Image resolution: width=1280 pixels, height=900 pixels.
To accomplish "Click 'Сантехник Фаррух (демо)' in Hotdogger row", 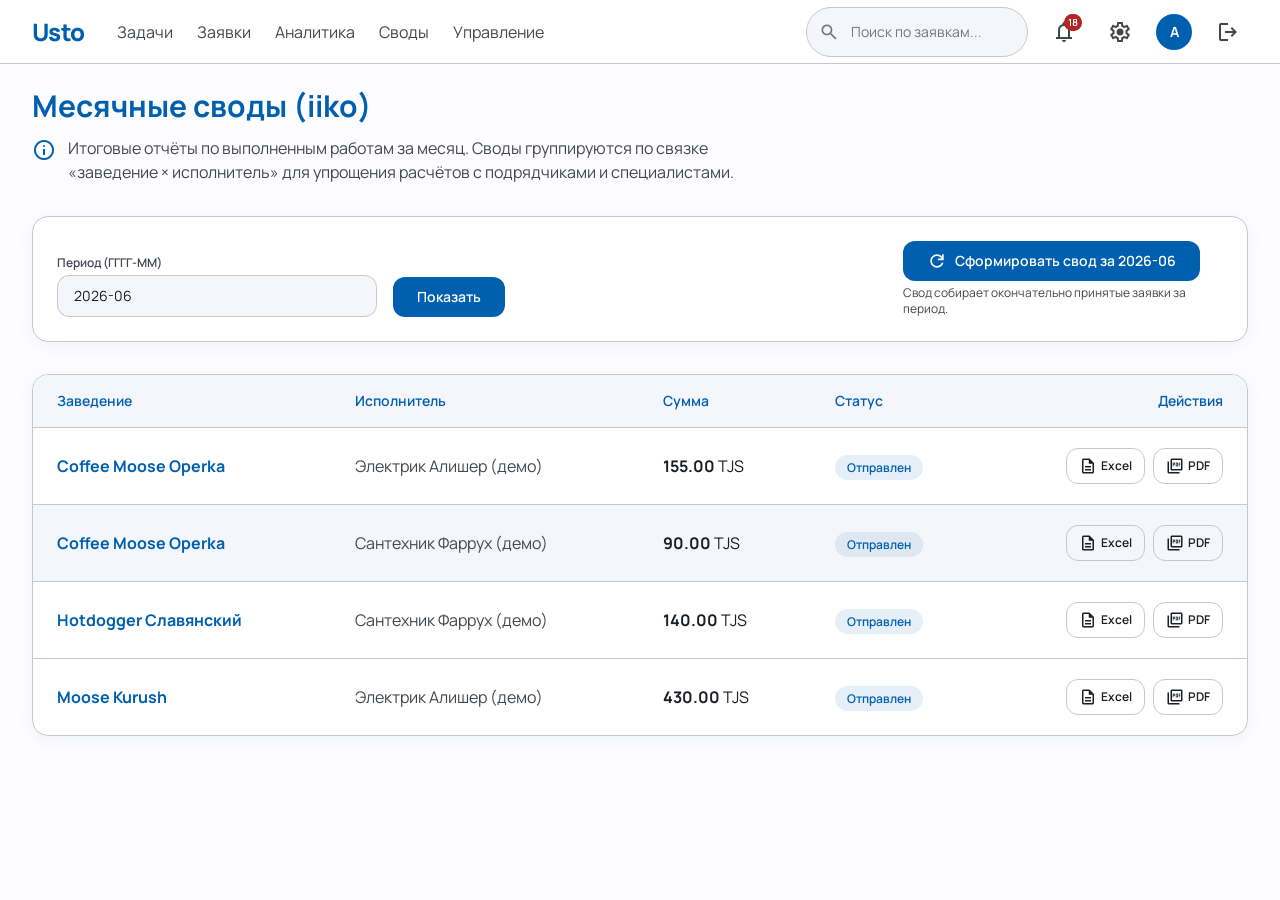I will pyautogui.click(x=451, y=620).
